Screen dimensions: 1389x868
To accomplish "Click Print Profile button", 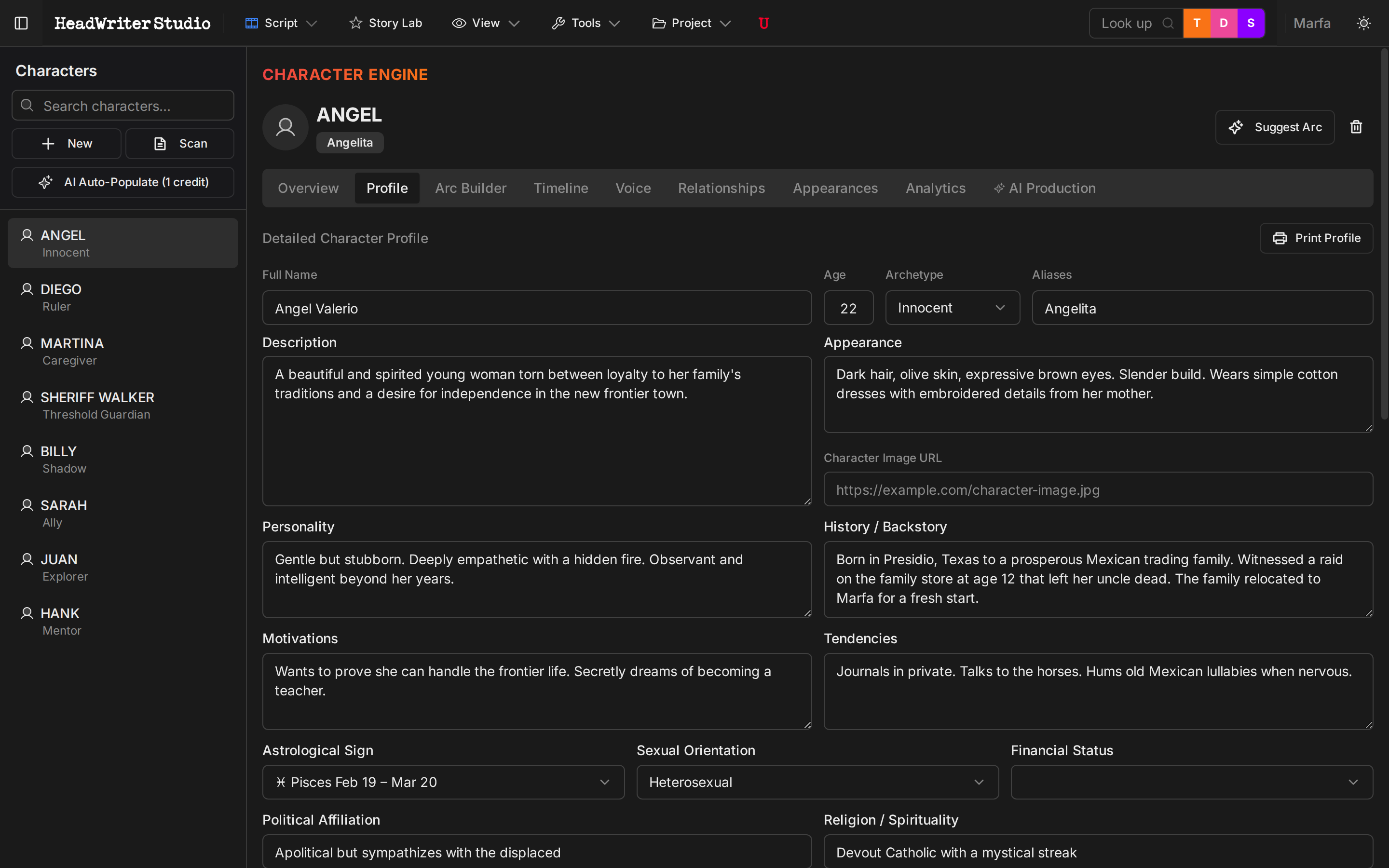I will pos(1316,238).
